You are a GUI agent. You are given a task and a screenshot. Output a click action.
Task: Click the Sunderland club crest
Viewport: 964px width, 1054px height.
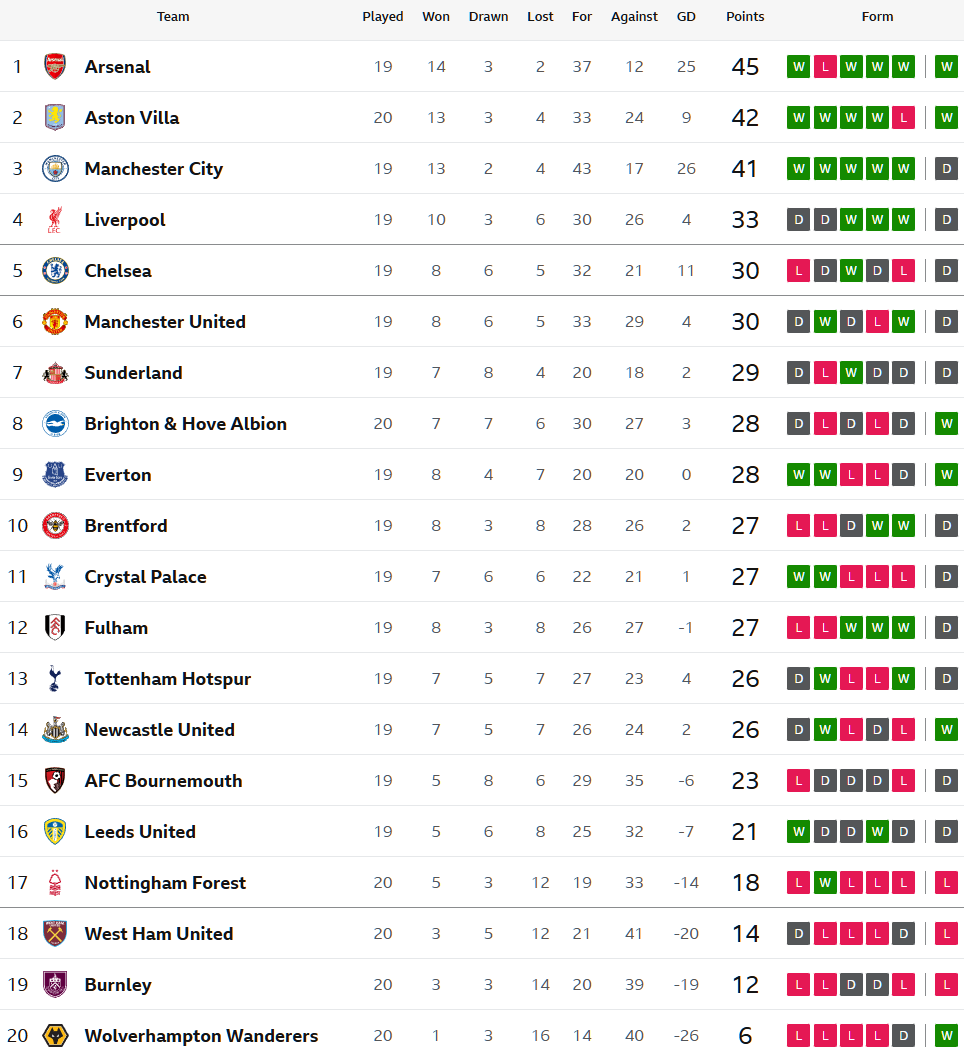tap(55, 373)
